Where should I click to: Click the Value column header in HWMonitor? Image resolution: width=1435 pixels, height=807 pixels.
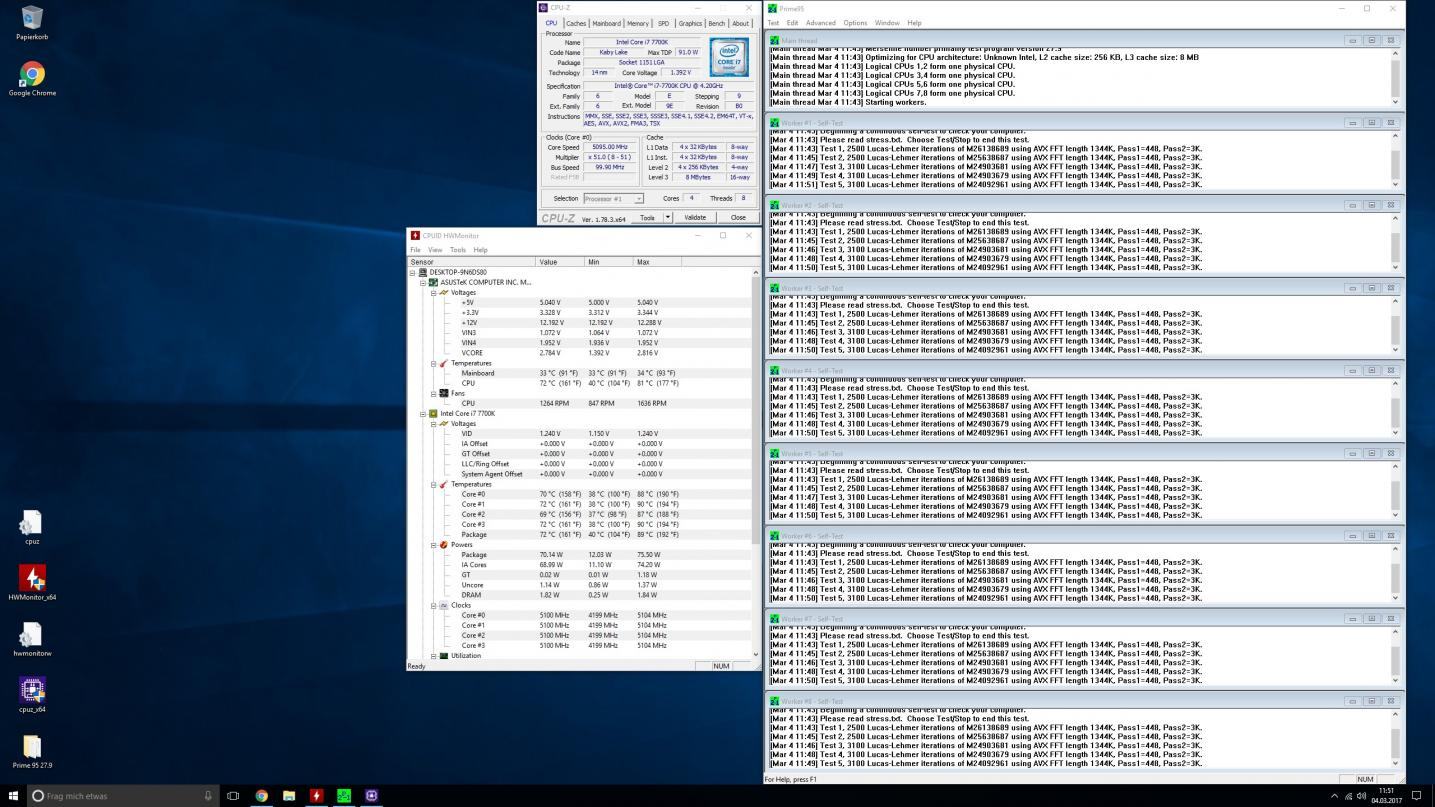(560, 262)
